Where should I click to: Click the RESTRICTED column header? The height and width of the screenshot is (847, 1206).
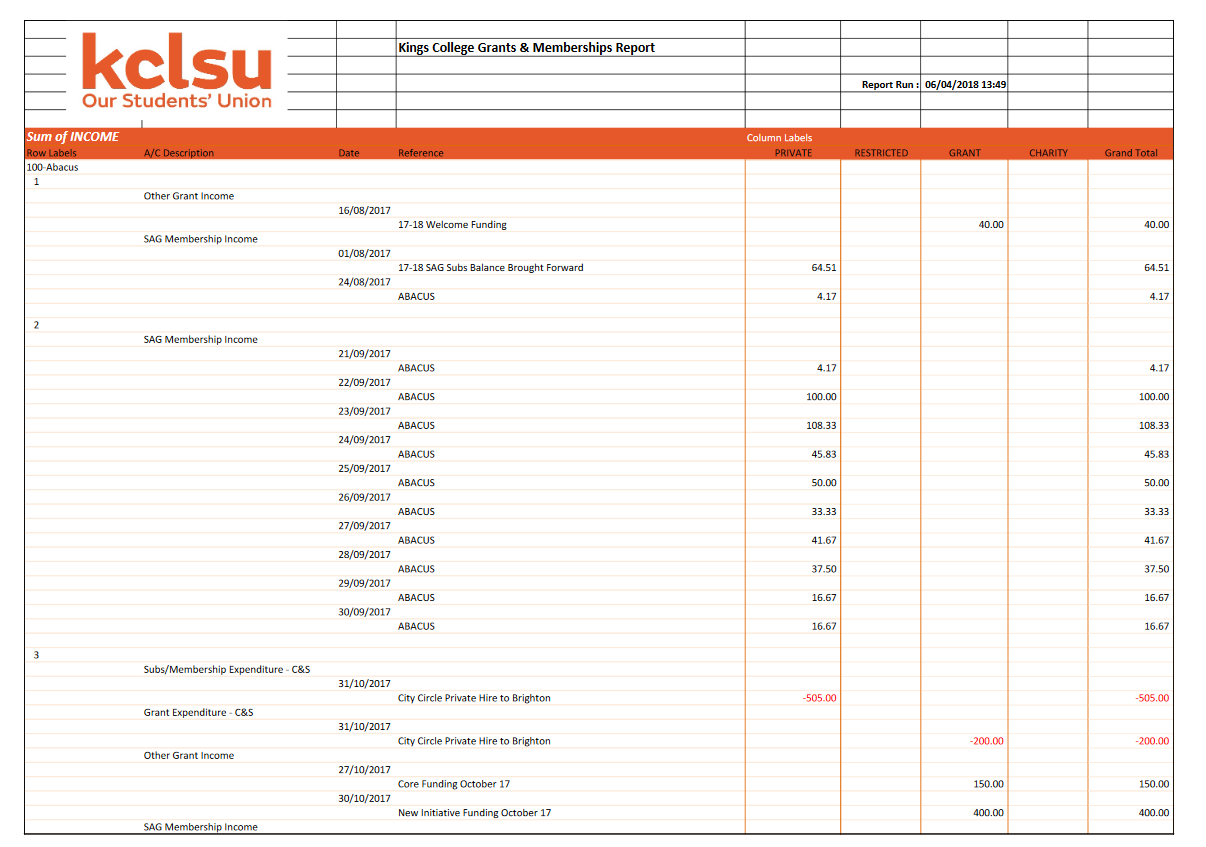pos(881,153)
